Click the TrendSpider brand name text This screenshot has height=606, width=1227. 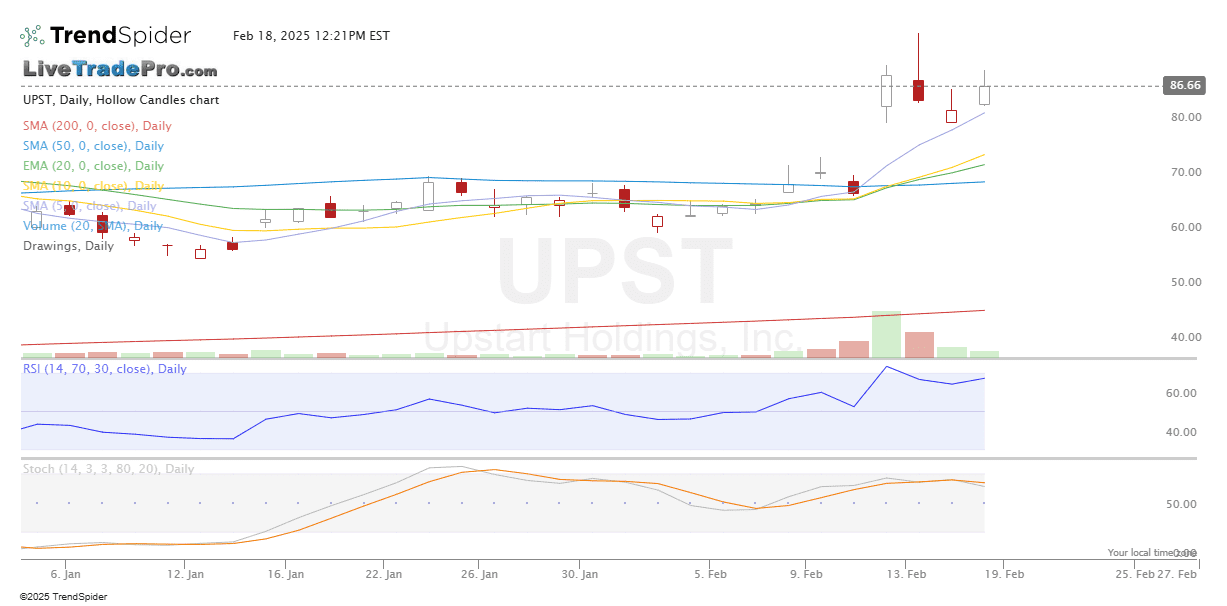[120, 36]
